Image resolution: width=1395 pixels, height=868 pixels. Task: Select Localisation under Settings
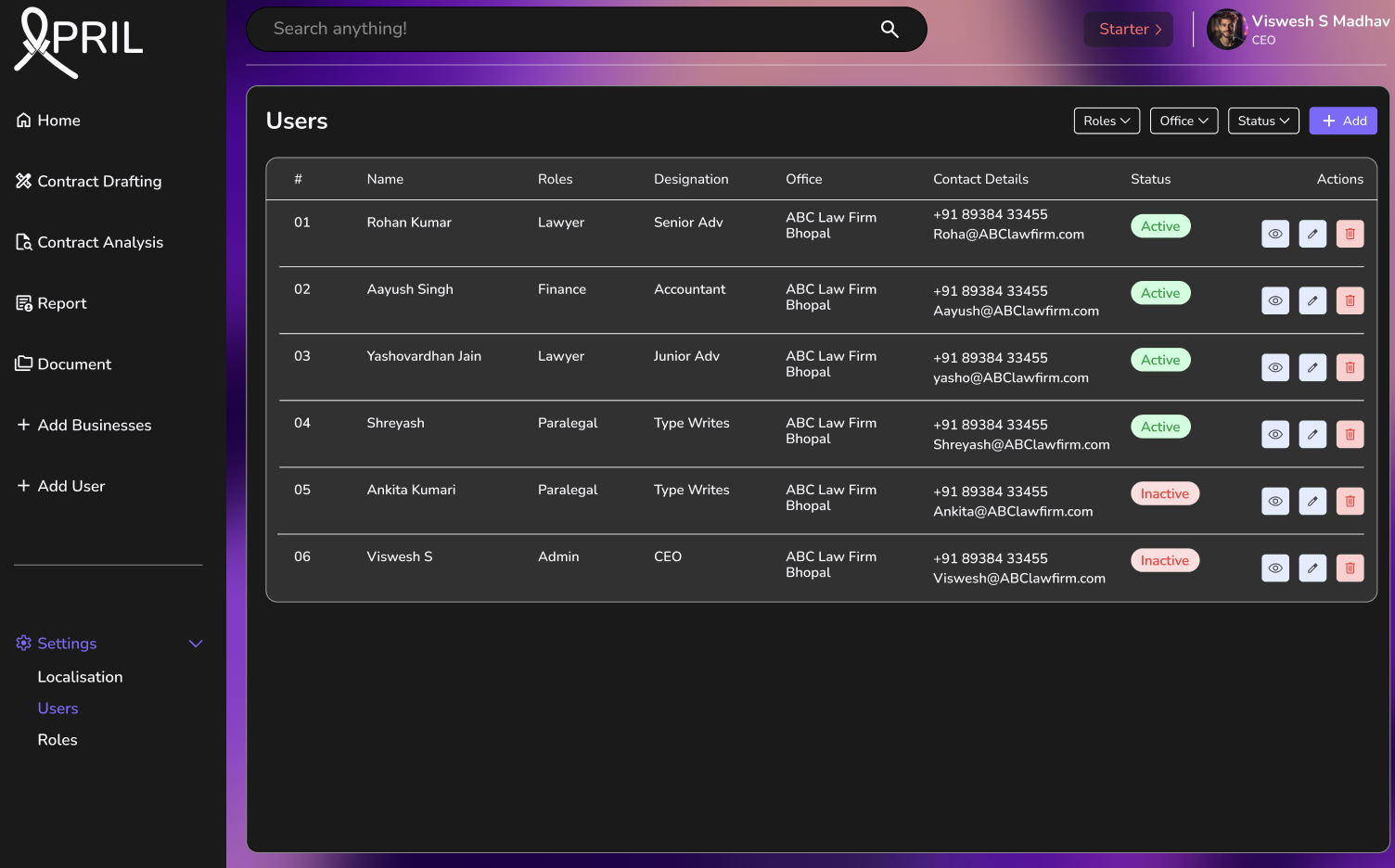80,677
